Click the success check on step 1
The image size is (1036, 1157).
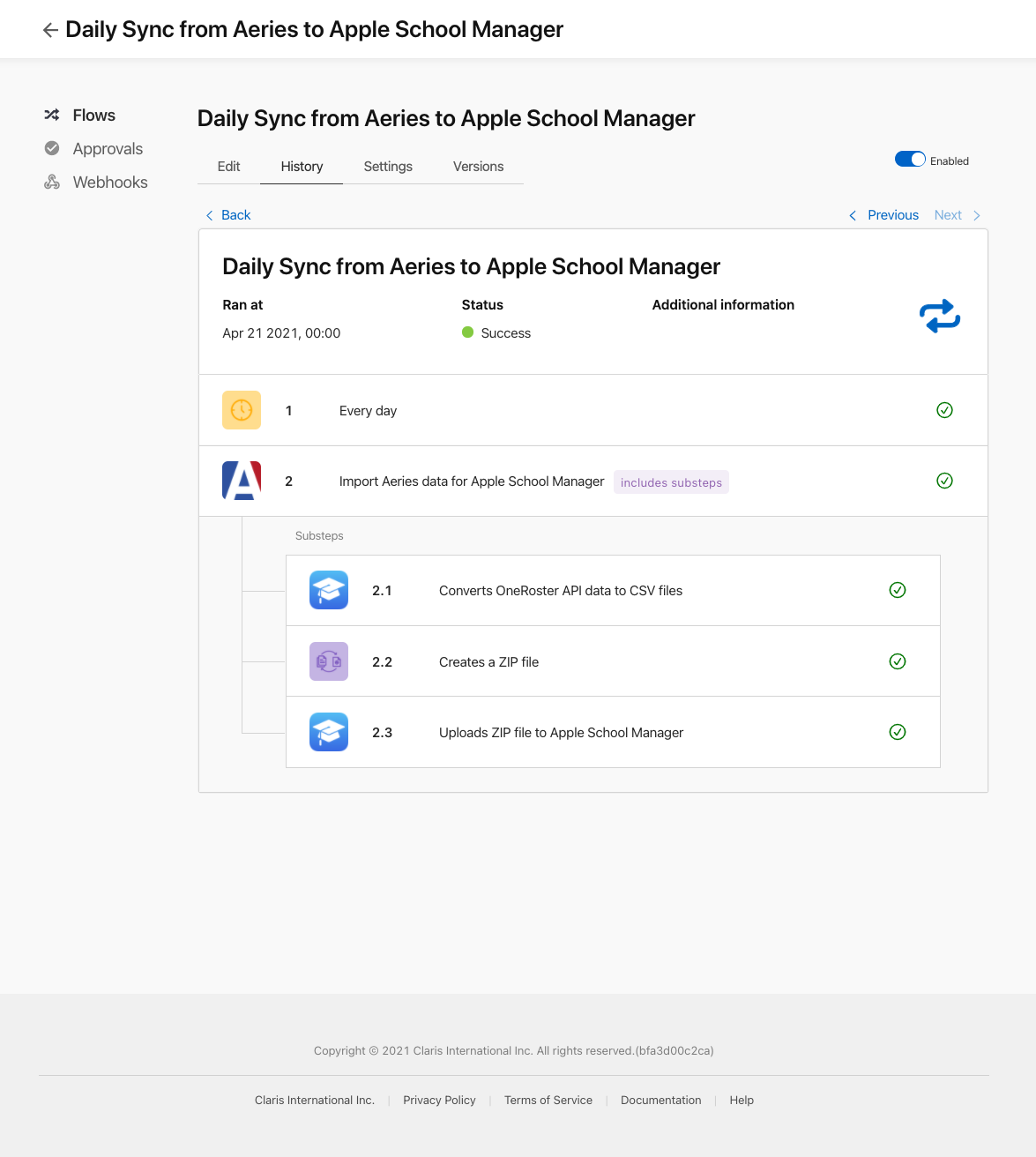(944, 410)
